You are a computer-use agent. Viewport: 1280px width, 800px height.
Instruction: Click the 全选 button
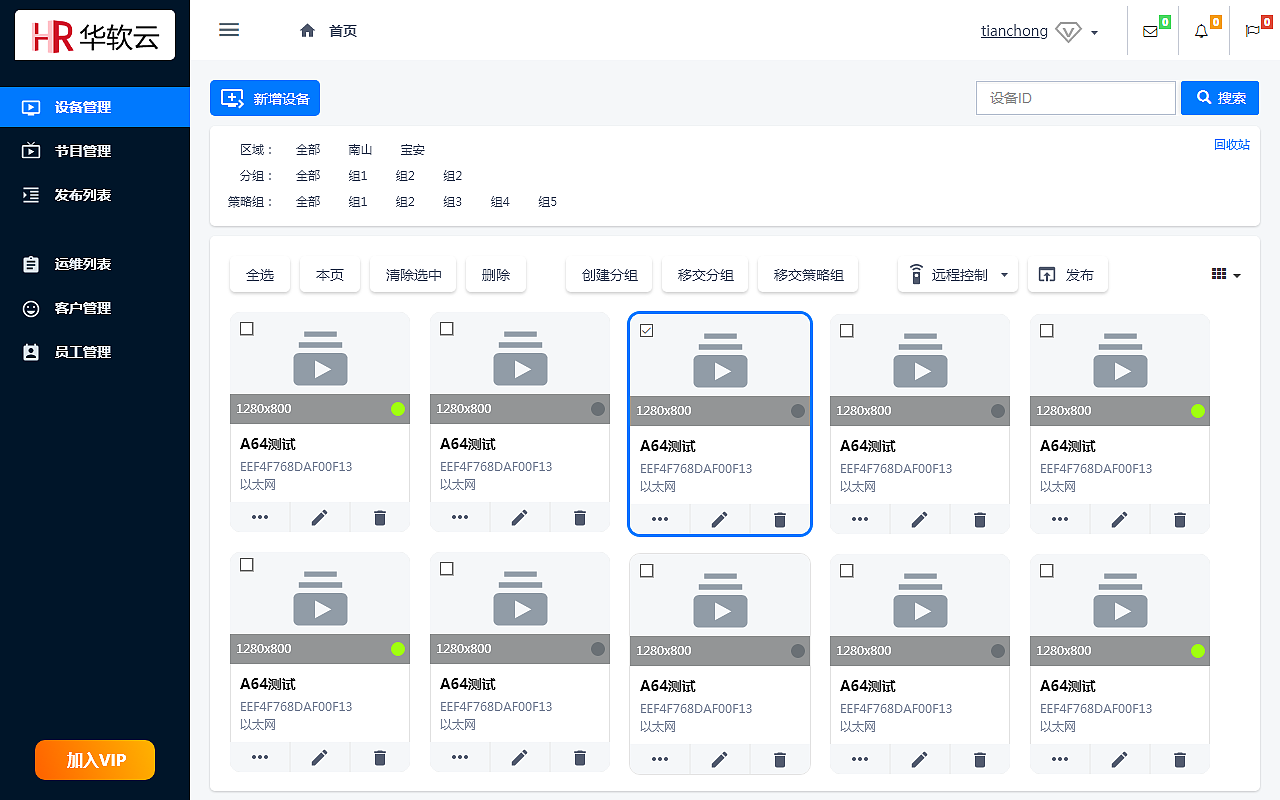click(260, 275)
